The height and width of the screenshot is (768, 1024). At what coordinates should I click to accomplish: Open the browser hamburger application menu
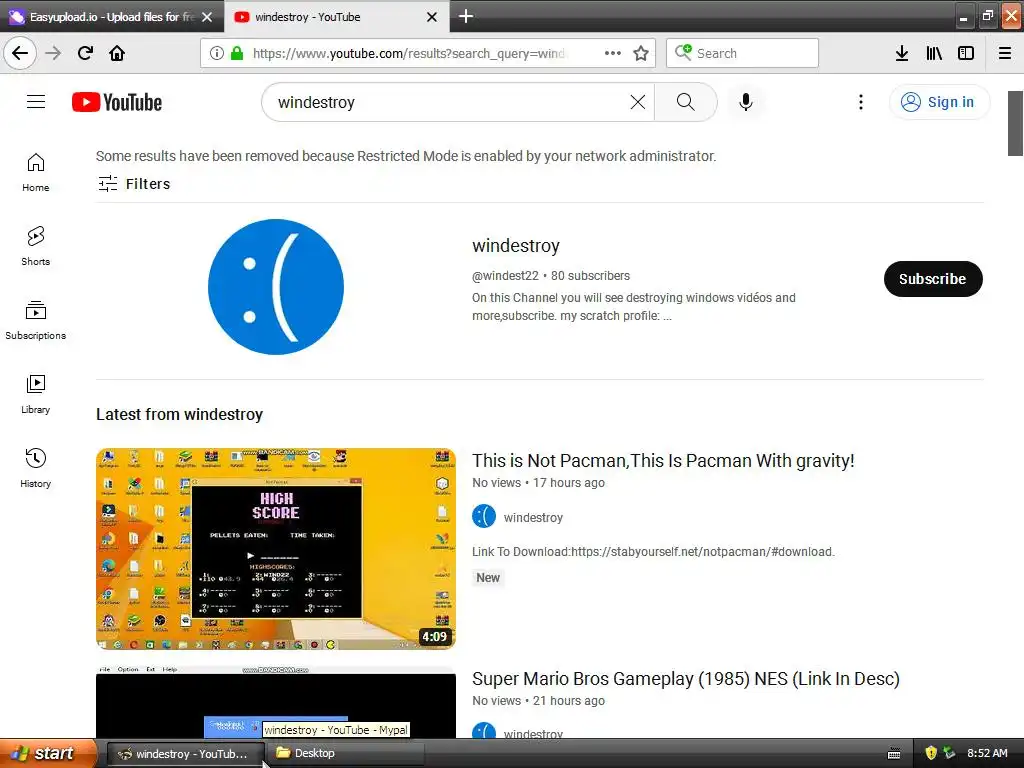pyautogui.click(x=1005, y=53)
